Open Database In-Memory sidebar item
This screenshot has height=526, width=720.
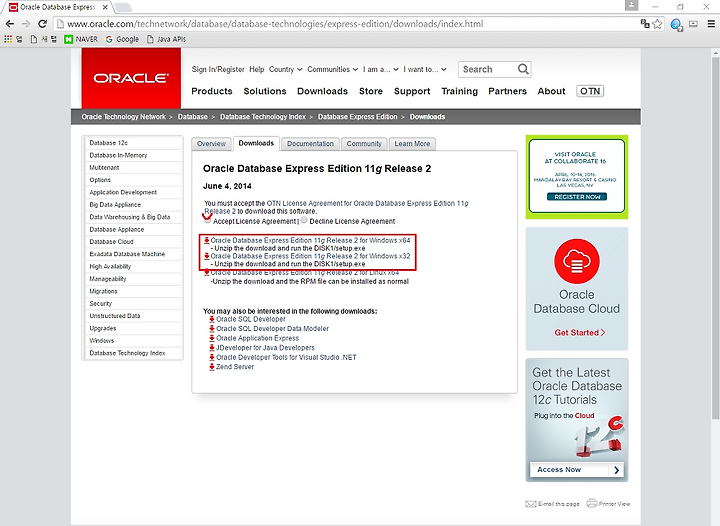(x=132, y=155)
